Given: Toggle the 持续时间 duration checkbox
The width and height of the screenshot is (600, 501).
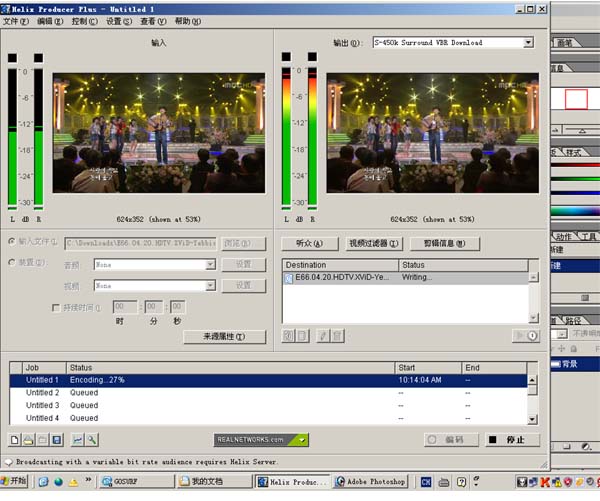Looking at the screenshot, I should coord(56,308).
